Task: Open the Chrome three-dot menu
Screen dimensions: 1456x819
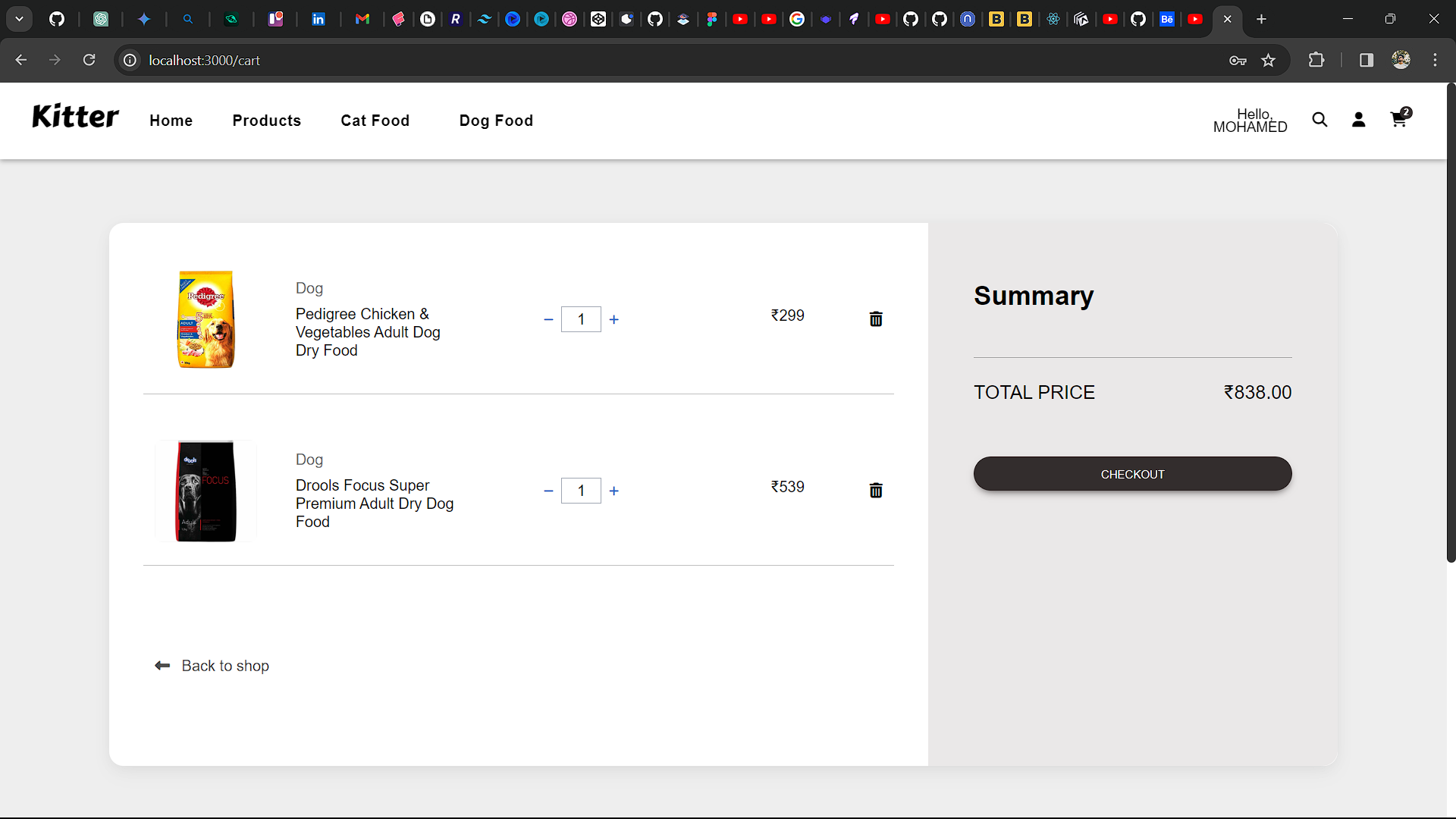Action: 1435,60
